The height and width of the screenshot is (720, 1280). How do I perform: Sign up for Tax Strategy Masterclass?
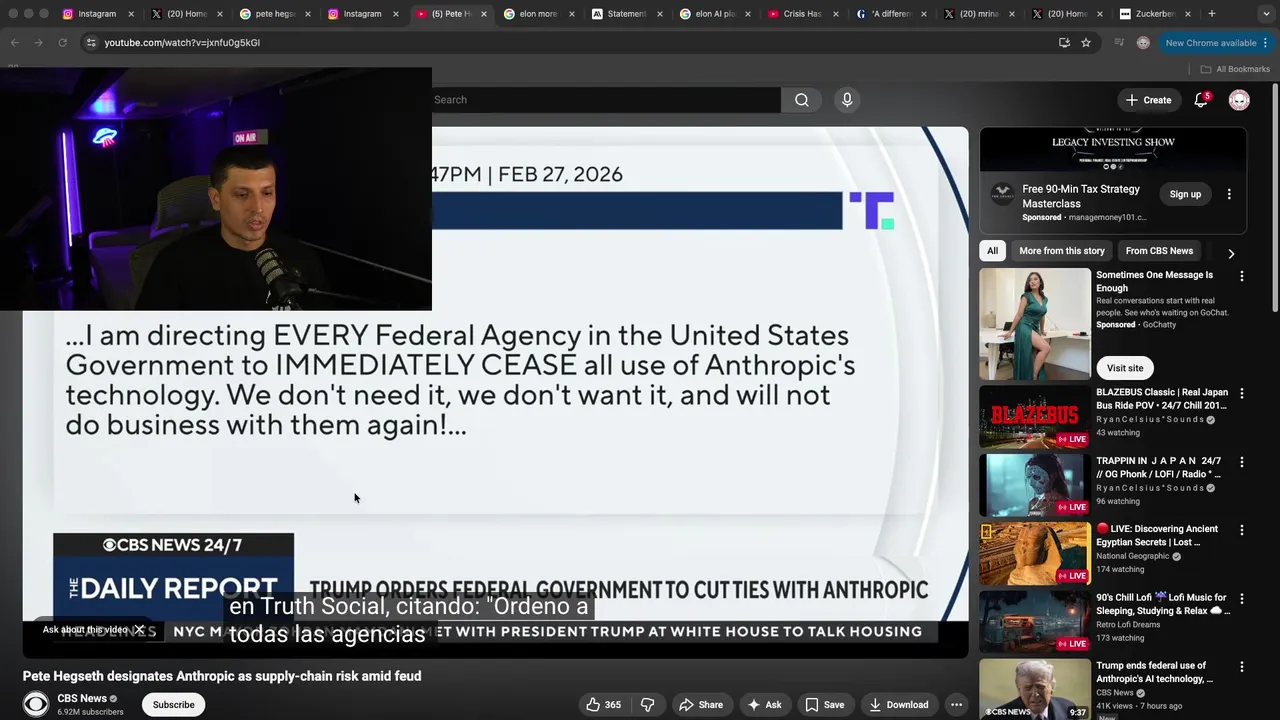[1185, 194]
